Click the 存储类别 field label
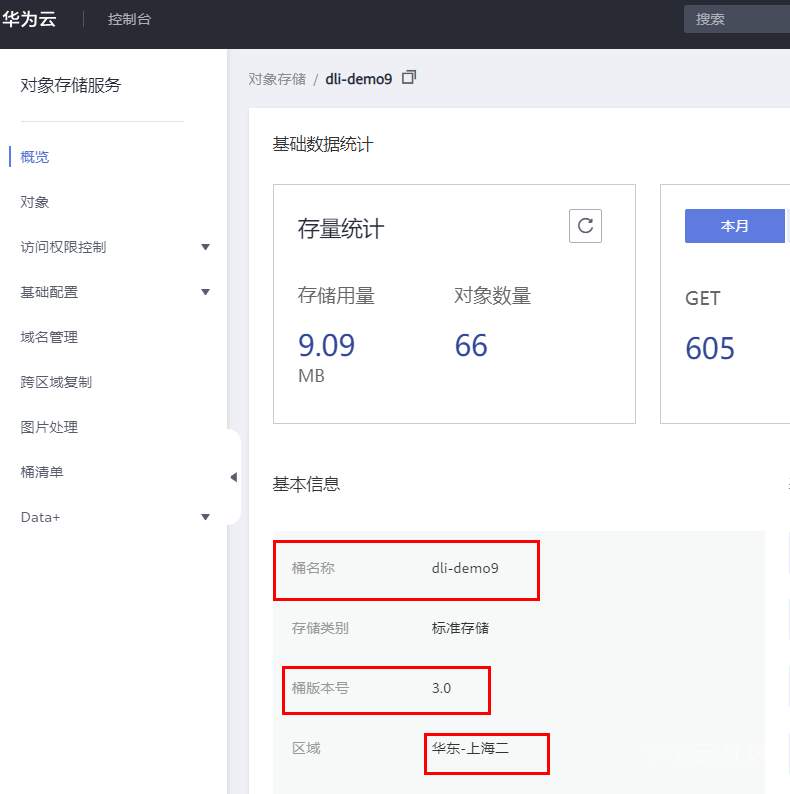790x794 pixels. tap(320, 628)
